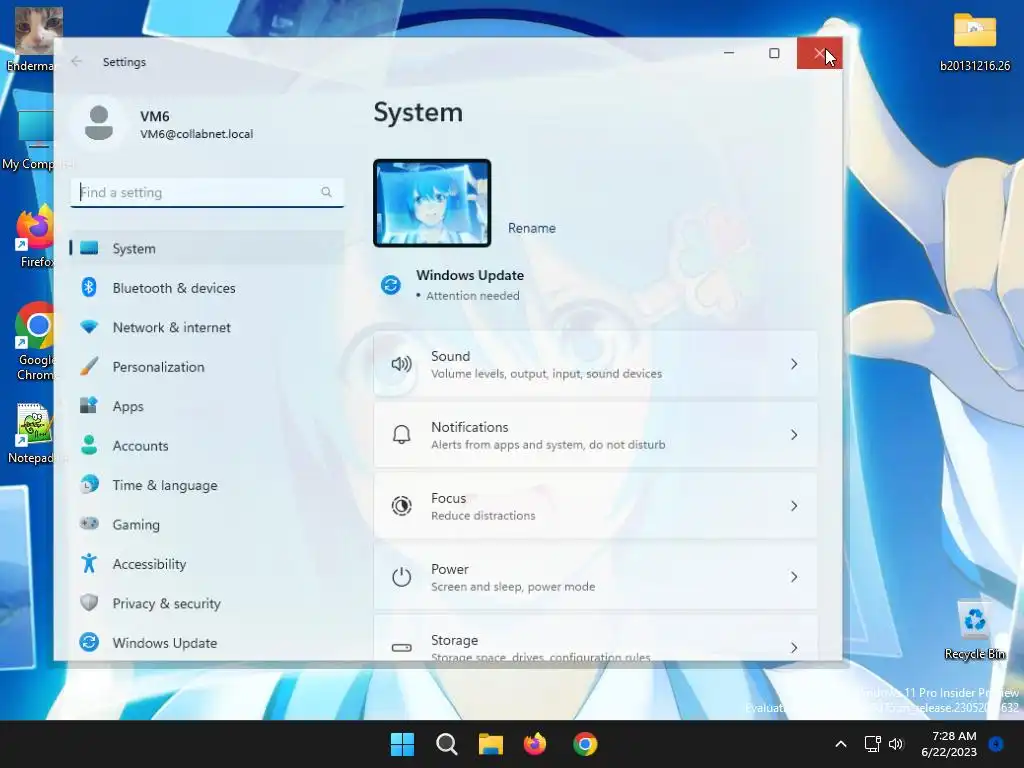Expand the Sound settings chevron

tap(794, 364)
